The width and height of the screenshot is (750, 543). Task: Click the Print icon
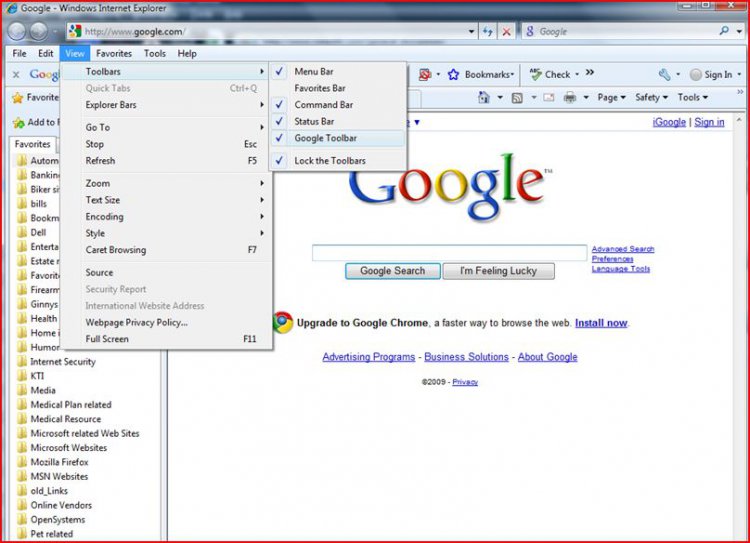point(570,98)
